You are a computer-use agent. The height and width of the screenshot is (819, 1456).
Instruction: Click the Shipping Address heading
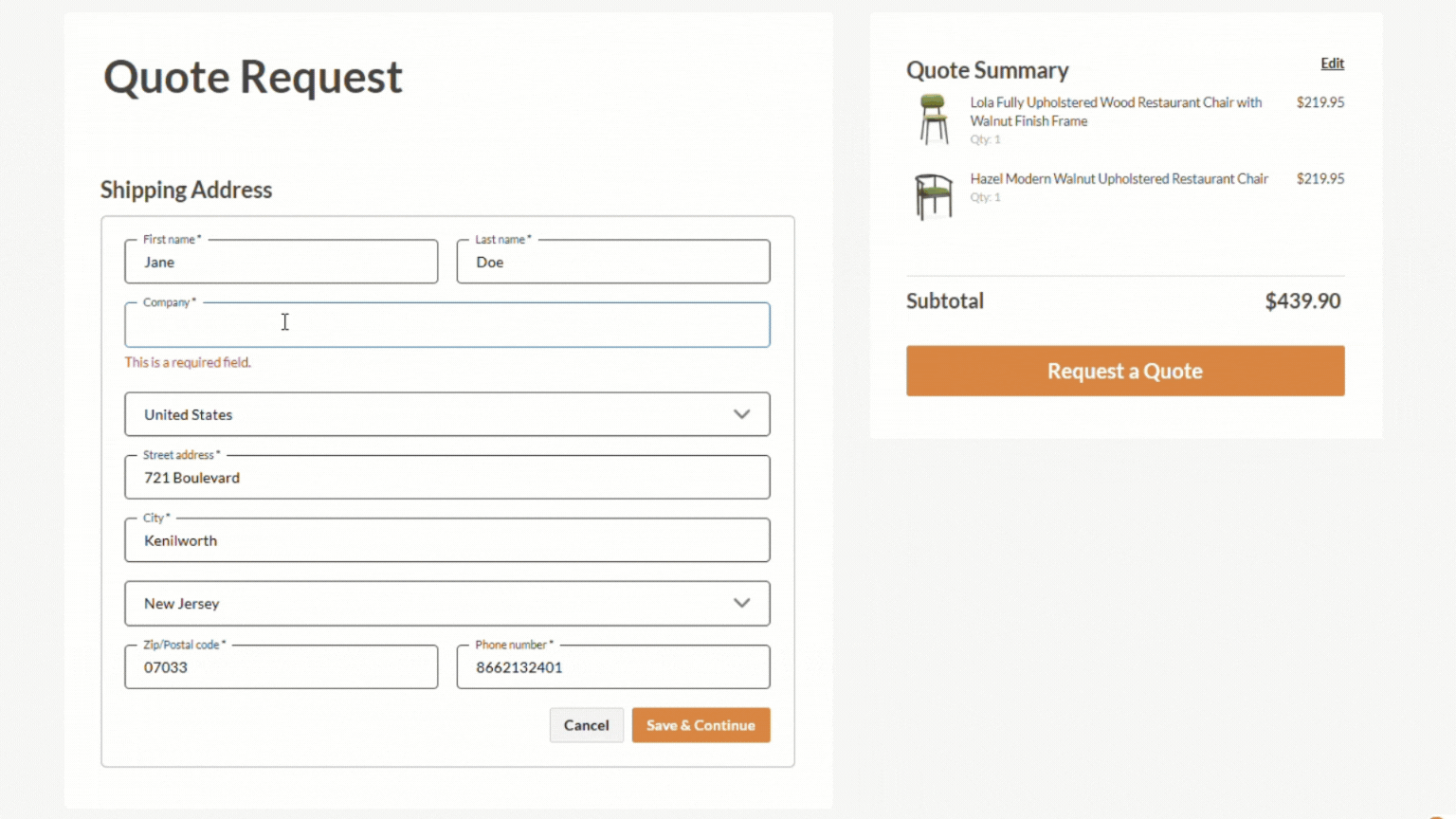pyautogui.click(x=186, y=190)
